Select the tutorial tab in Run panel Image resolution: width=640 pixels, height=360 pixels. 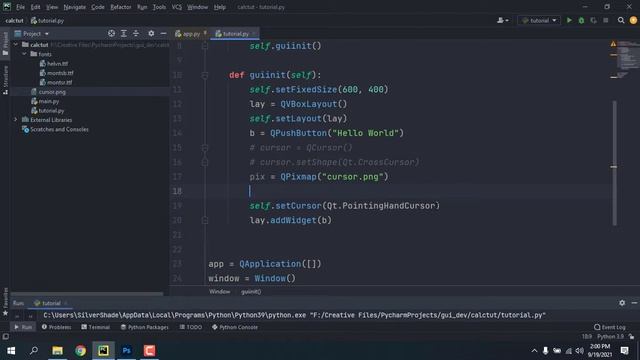51,303
